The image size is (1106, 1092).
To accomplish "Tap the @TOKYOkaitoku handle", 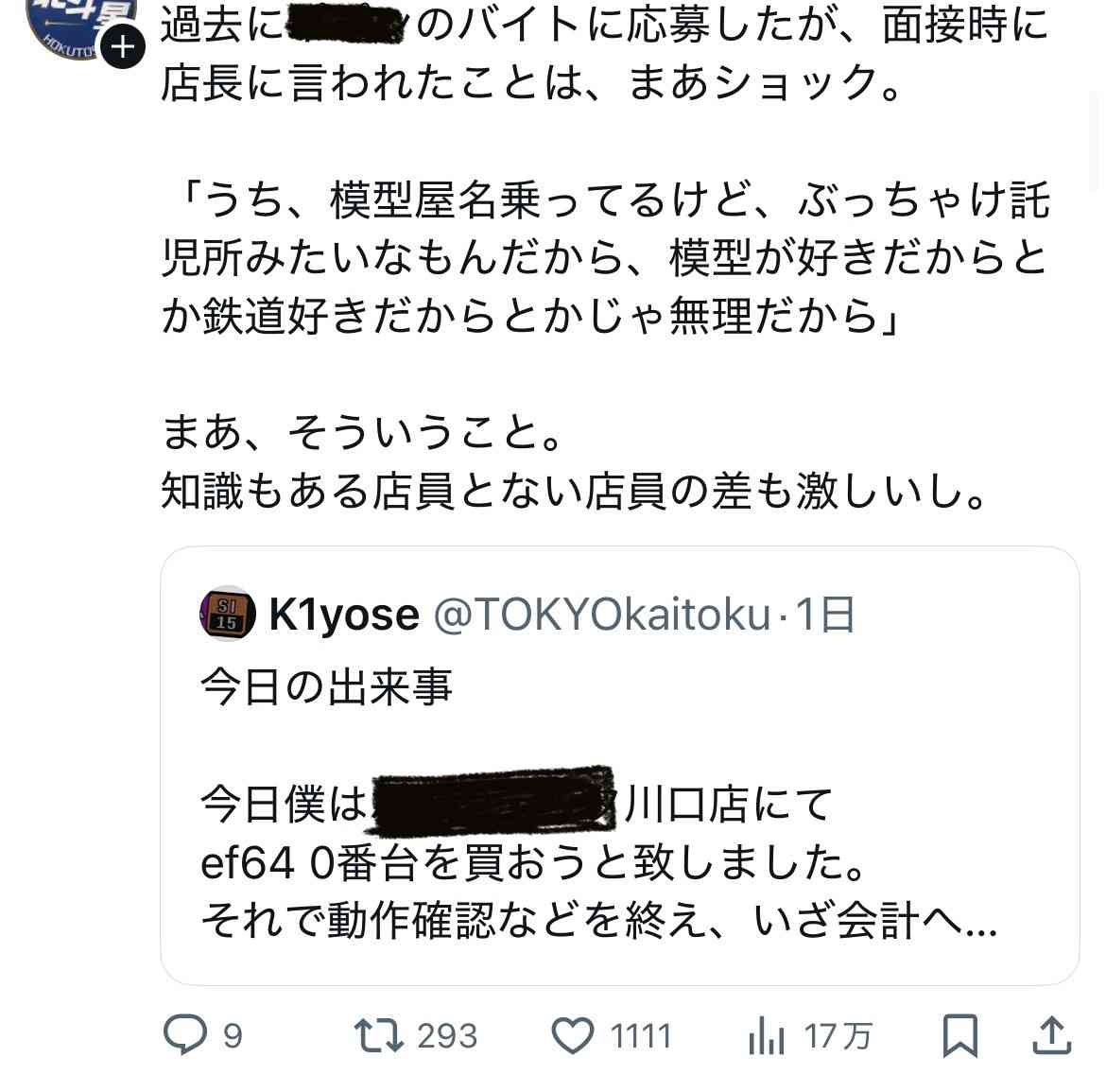I will point(601,615).
